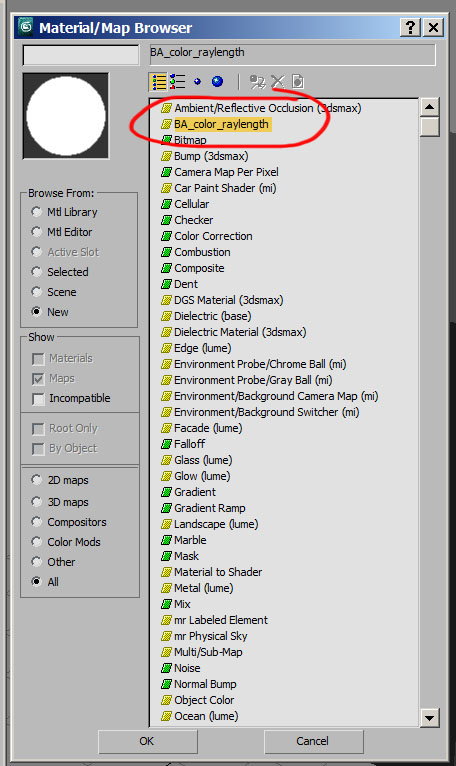Click the icon beside Bitmap map

click(x=167, y=140)
